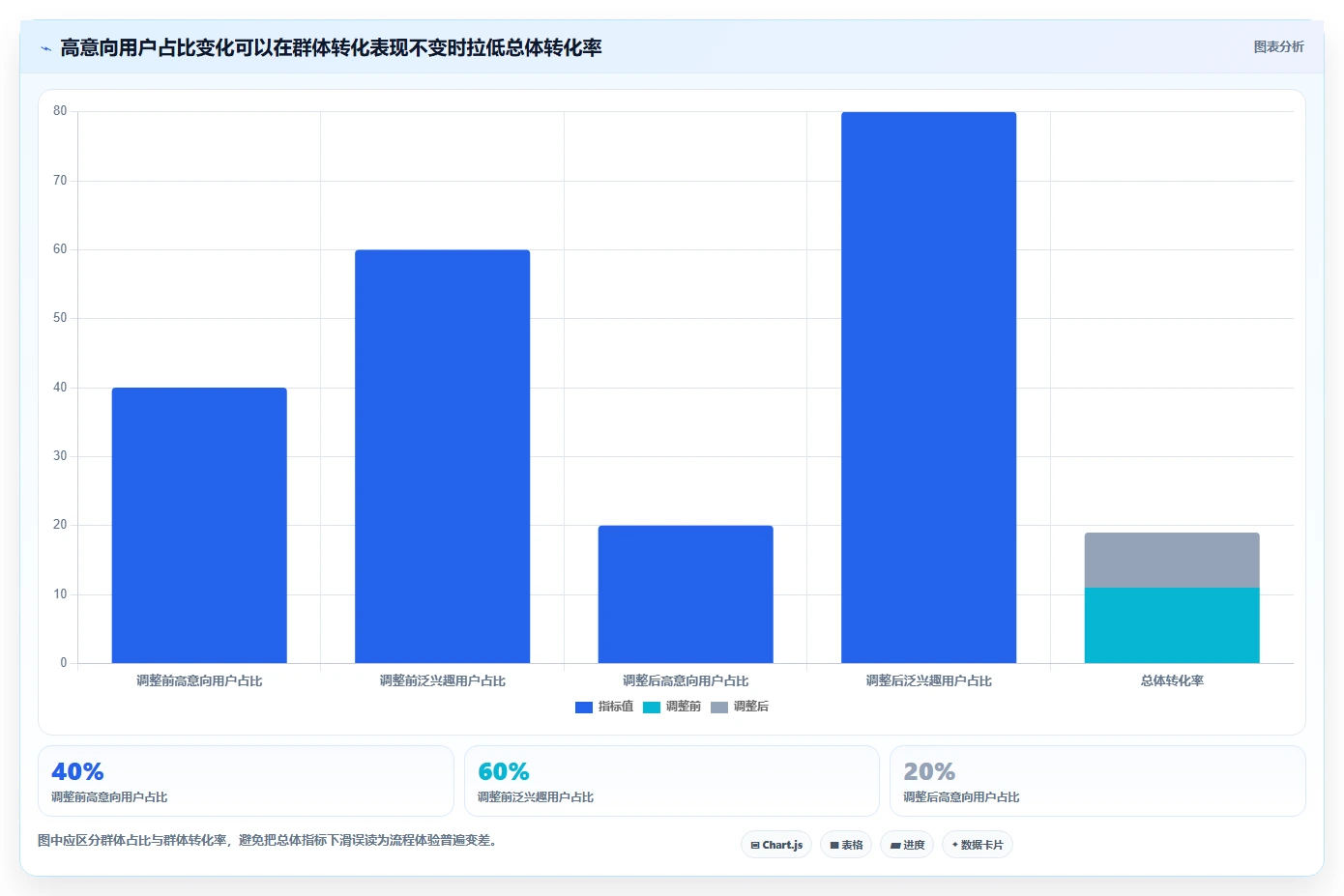
Task: Click the 40 y-axis tick label
Action: click(60, 388)
